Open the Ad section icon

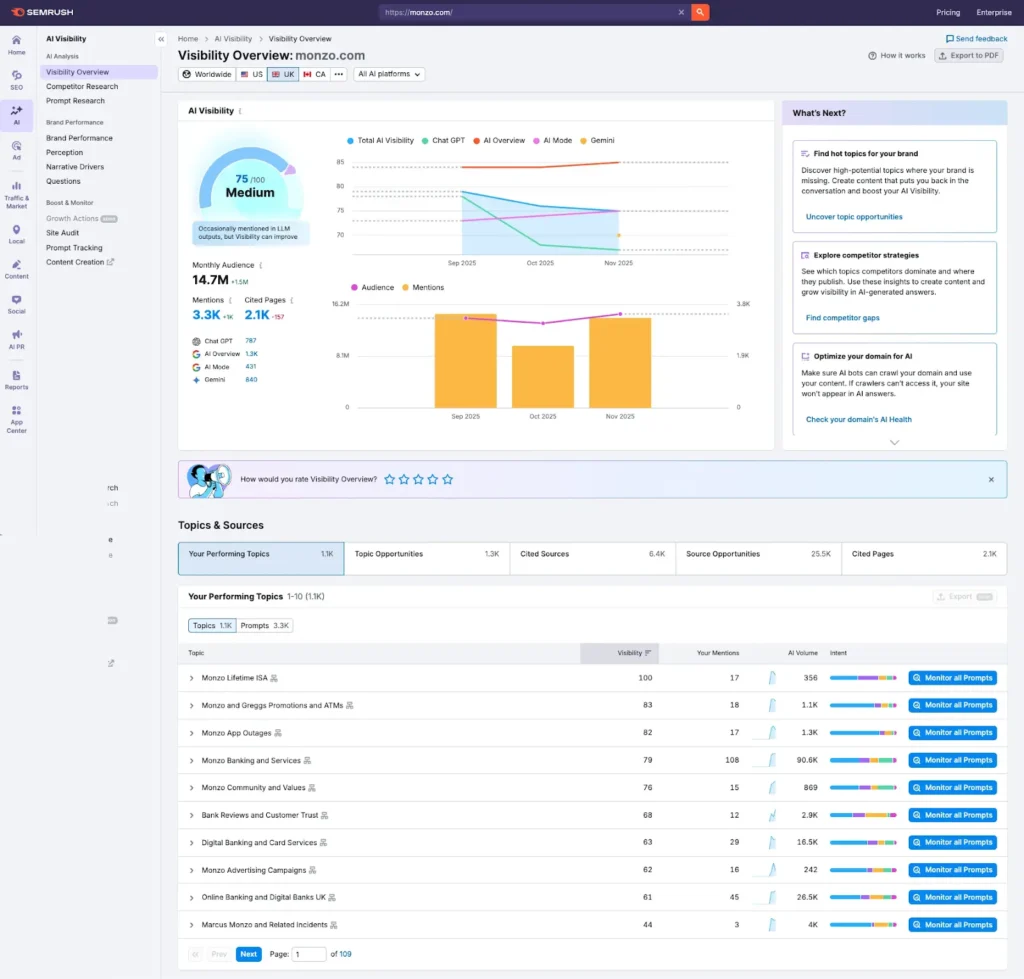click(x=16, y=150)
